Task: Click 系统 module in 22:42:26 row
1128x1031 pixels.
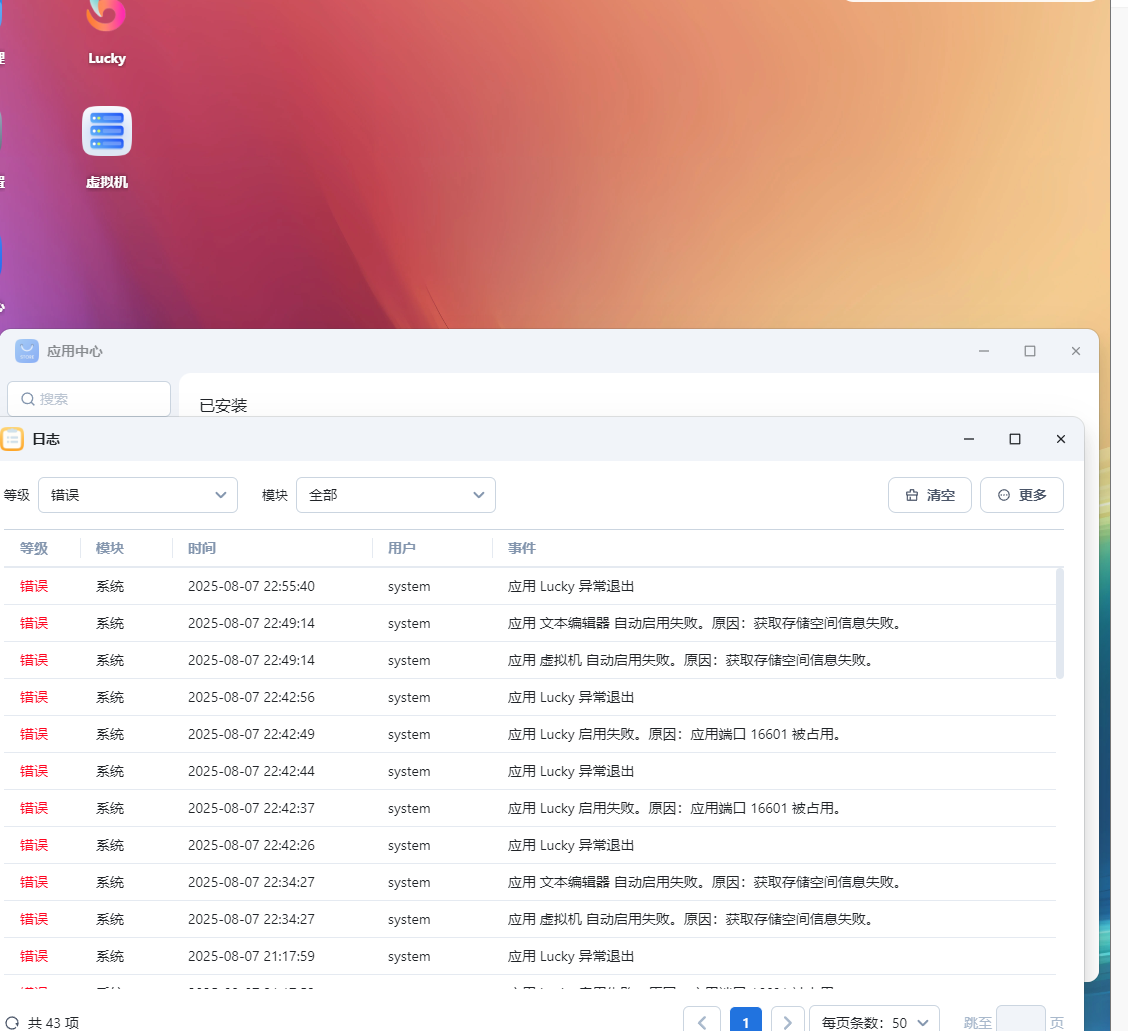Action: coord(110,845)
